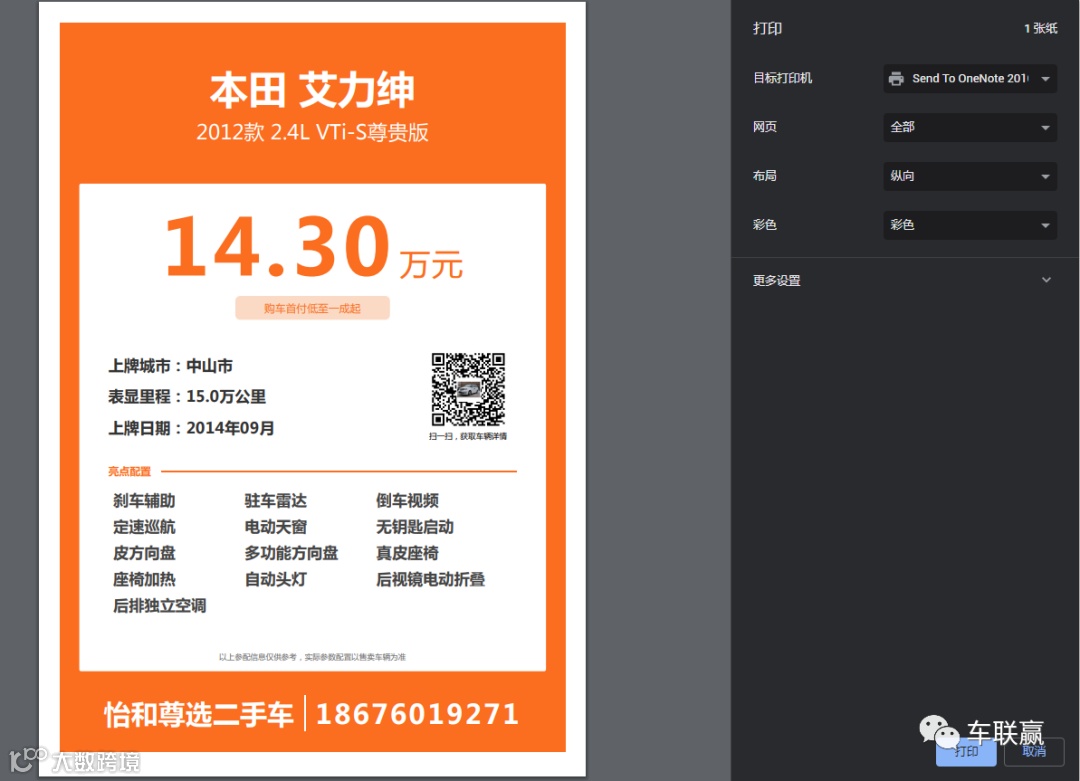Click the 购车首付低至一成起 badge
1080x781 pixels.
point(312,309)
